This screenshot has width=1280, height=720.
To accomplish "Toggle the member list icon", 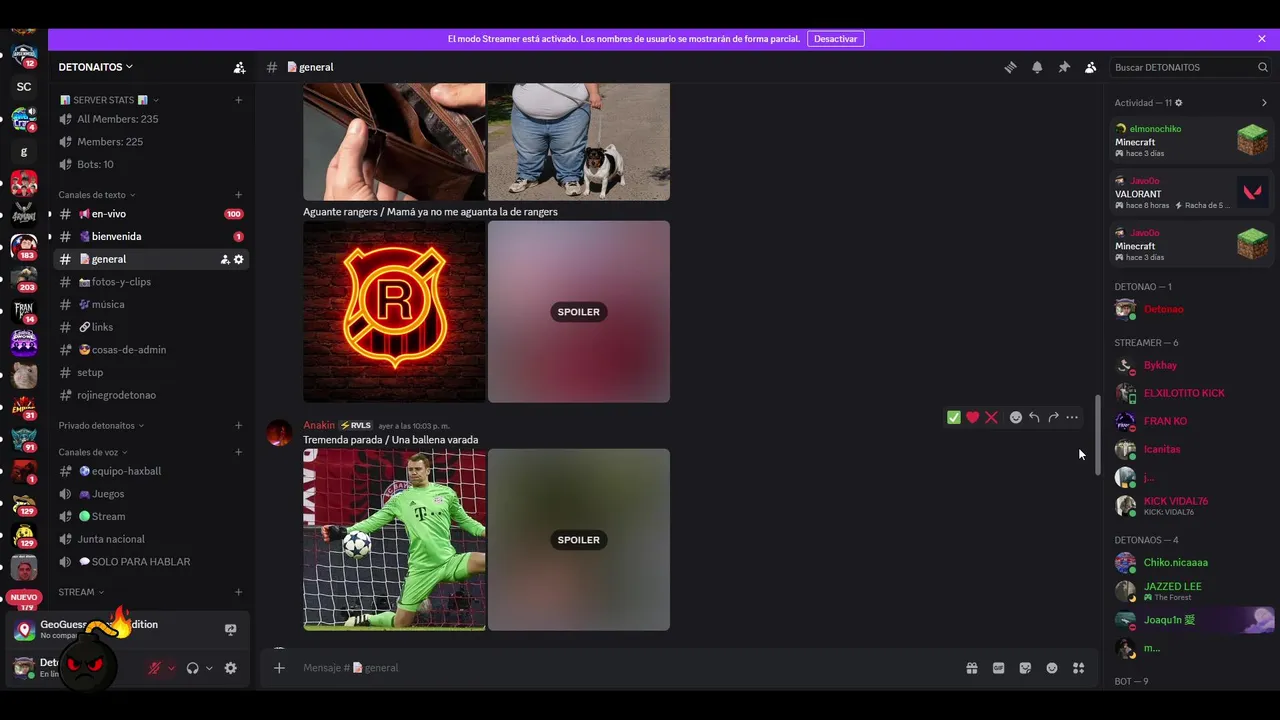I will coord(1090,67).
